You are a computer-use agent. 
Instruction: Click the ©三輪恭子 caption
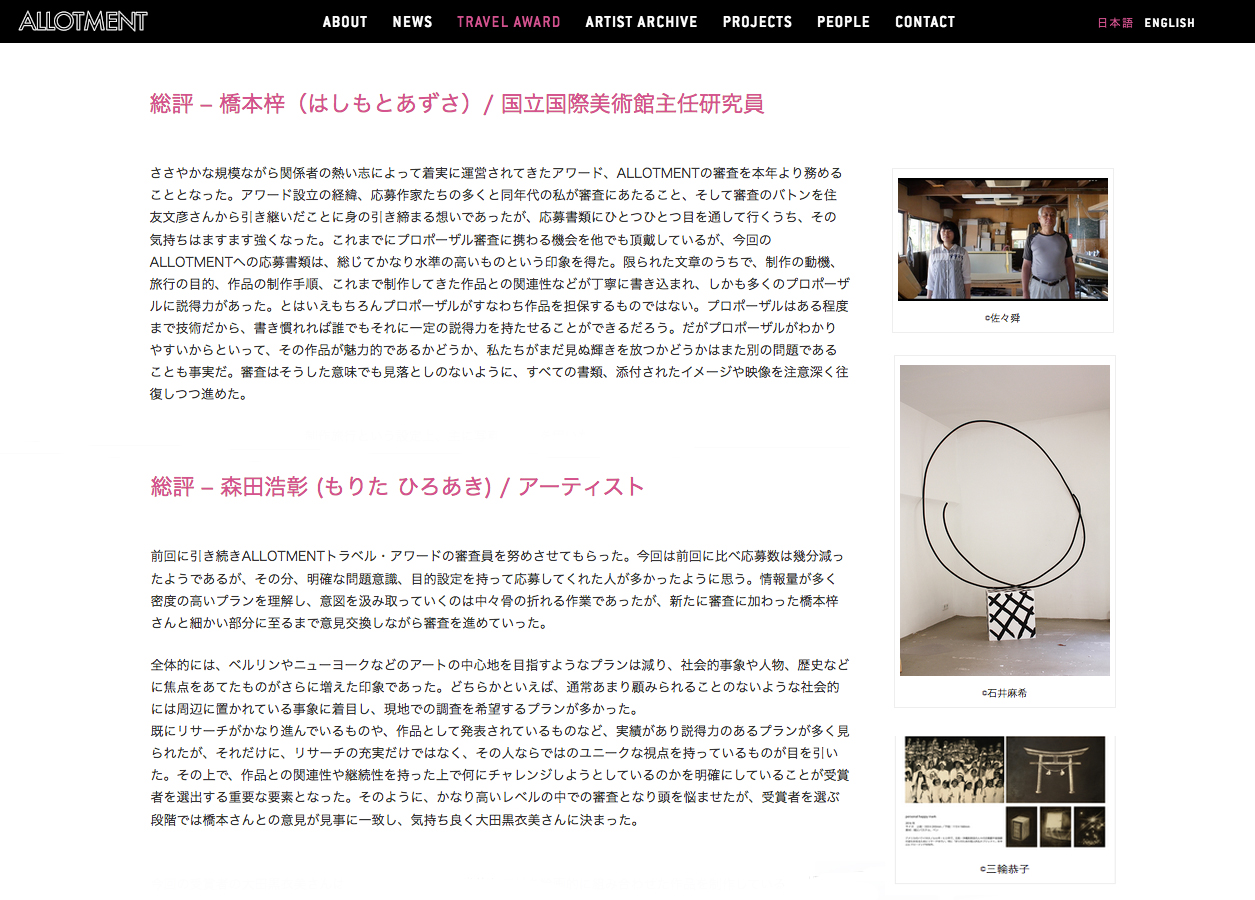coord(1004,869)
